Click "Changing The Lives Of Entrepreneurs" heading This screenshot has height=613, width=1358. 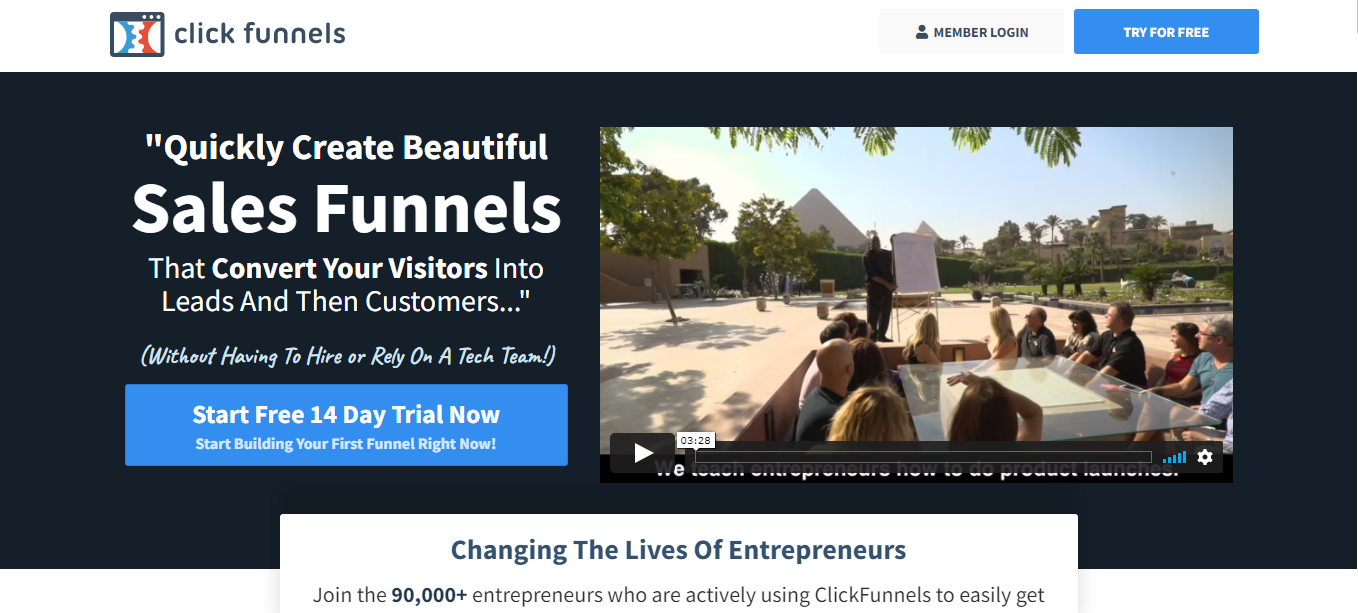[x=678, y=550]
